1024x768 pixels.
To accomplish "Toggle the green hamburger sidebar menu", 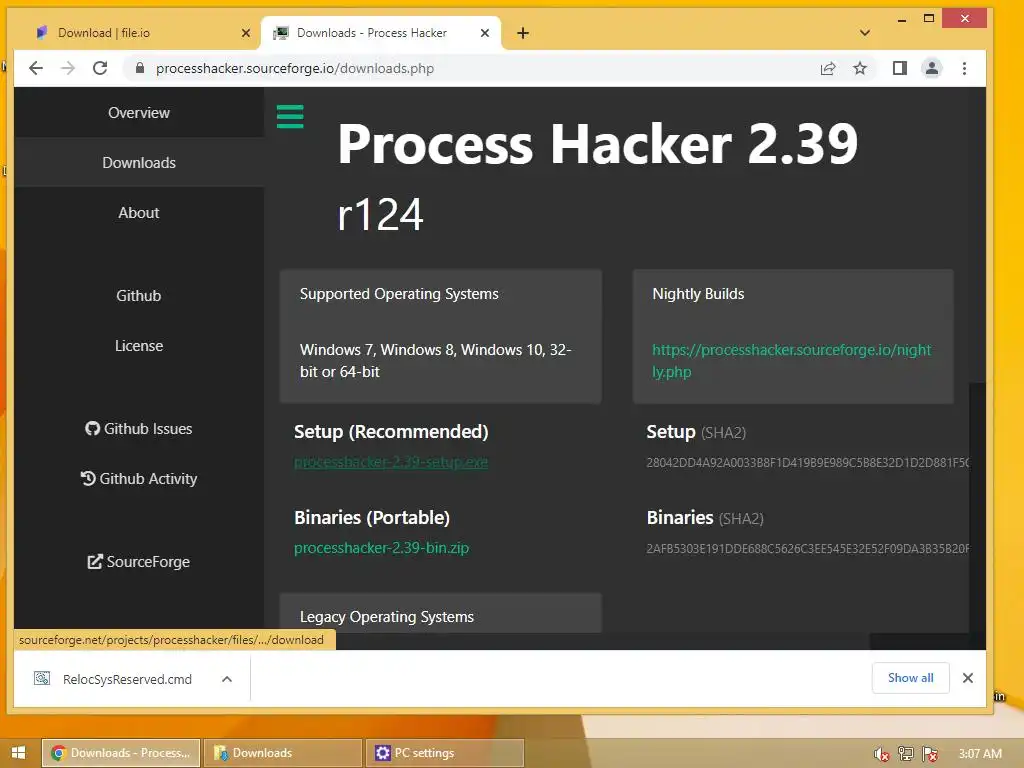I will pyautogui.click(x=290, y=116).
